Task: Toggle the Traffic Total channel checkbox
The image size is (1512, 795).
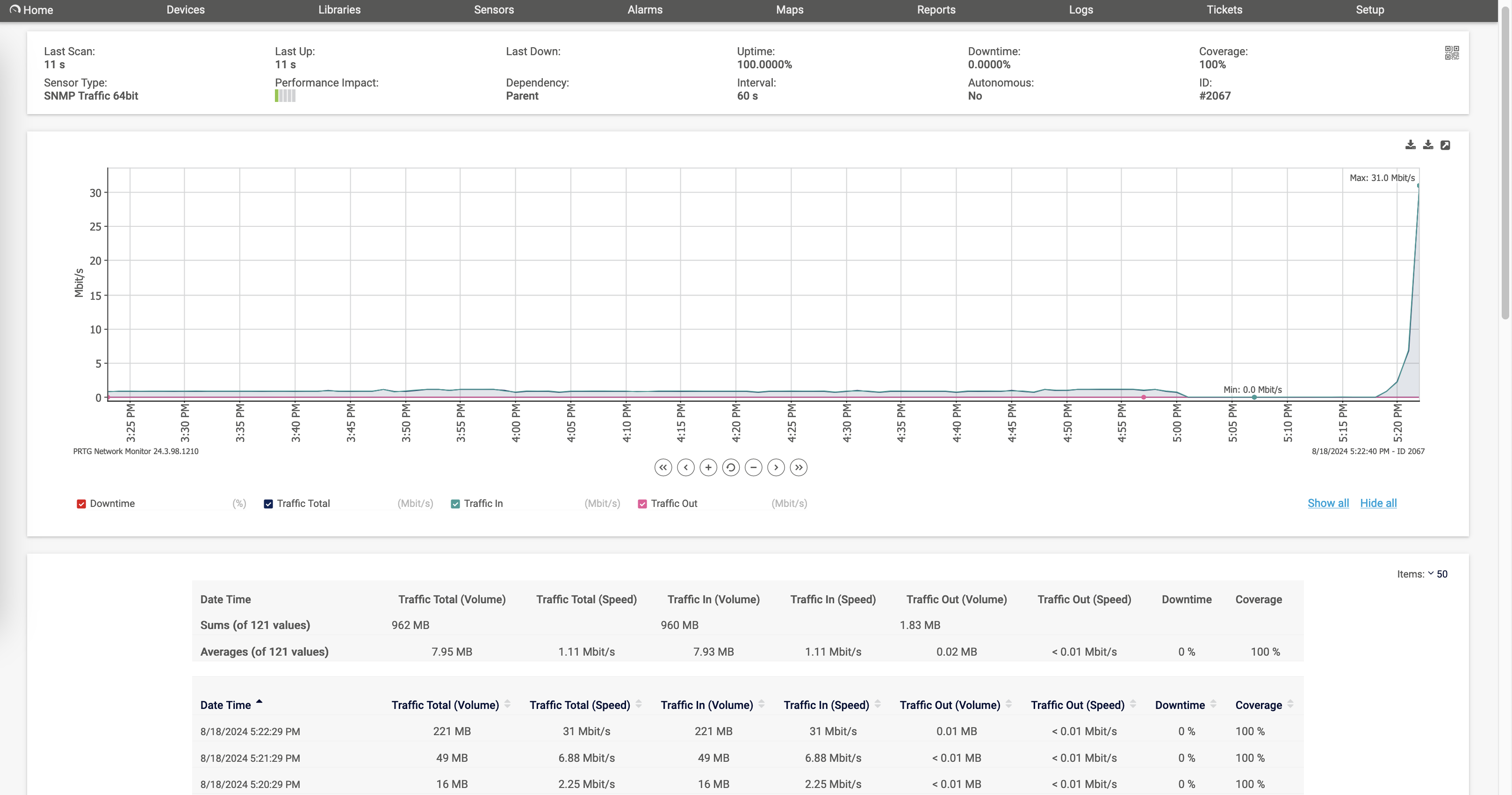Action: coord(268,504)
